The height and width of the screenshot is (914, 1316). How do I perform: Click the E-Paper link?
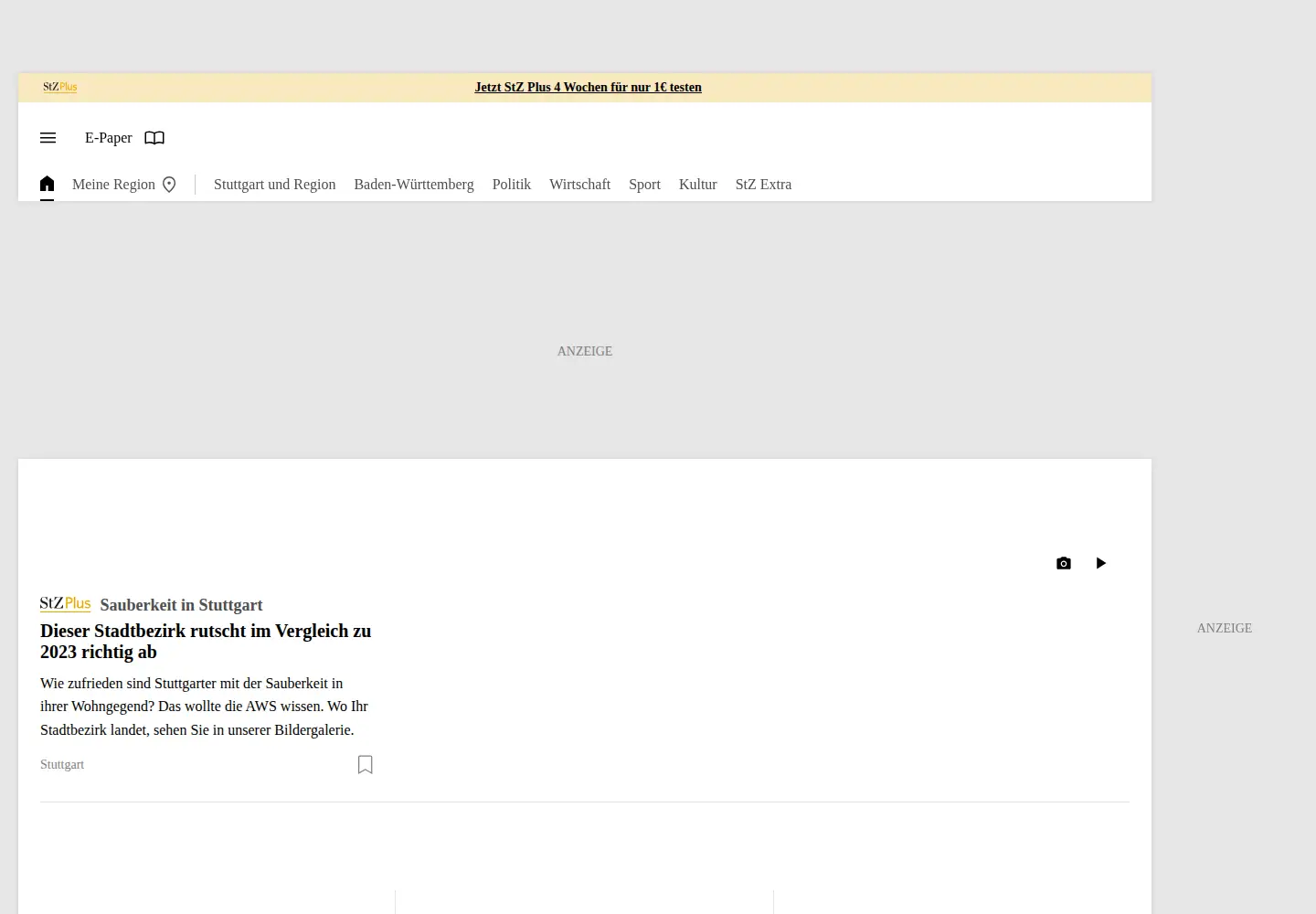click(x=109, y=138)
